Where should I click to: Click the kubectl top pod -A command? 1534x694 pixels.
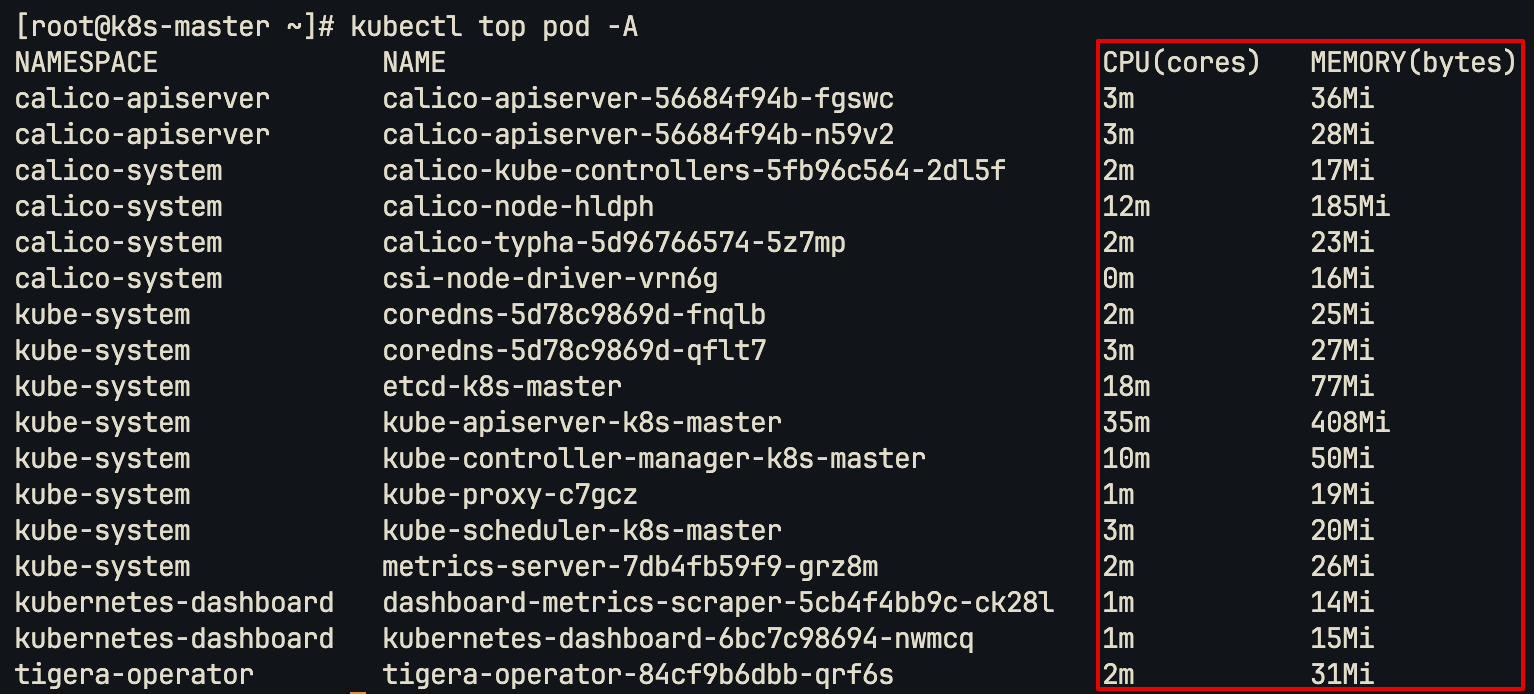point(494,27)
